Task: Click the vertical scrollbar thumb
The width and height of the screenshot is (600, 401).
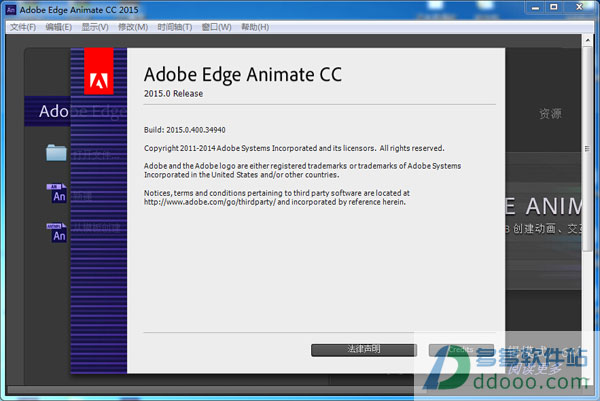Action: pyautogui.click(x=588, y=148)
